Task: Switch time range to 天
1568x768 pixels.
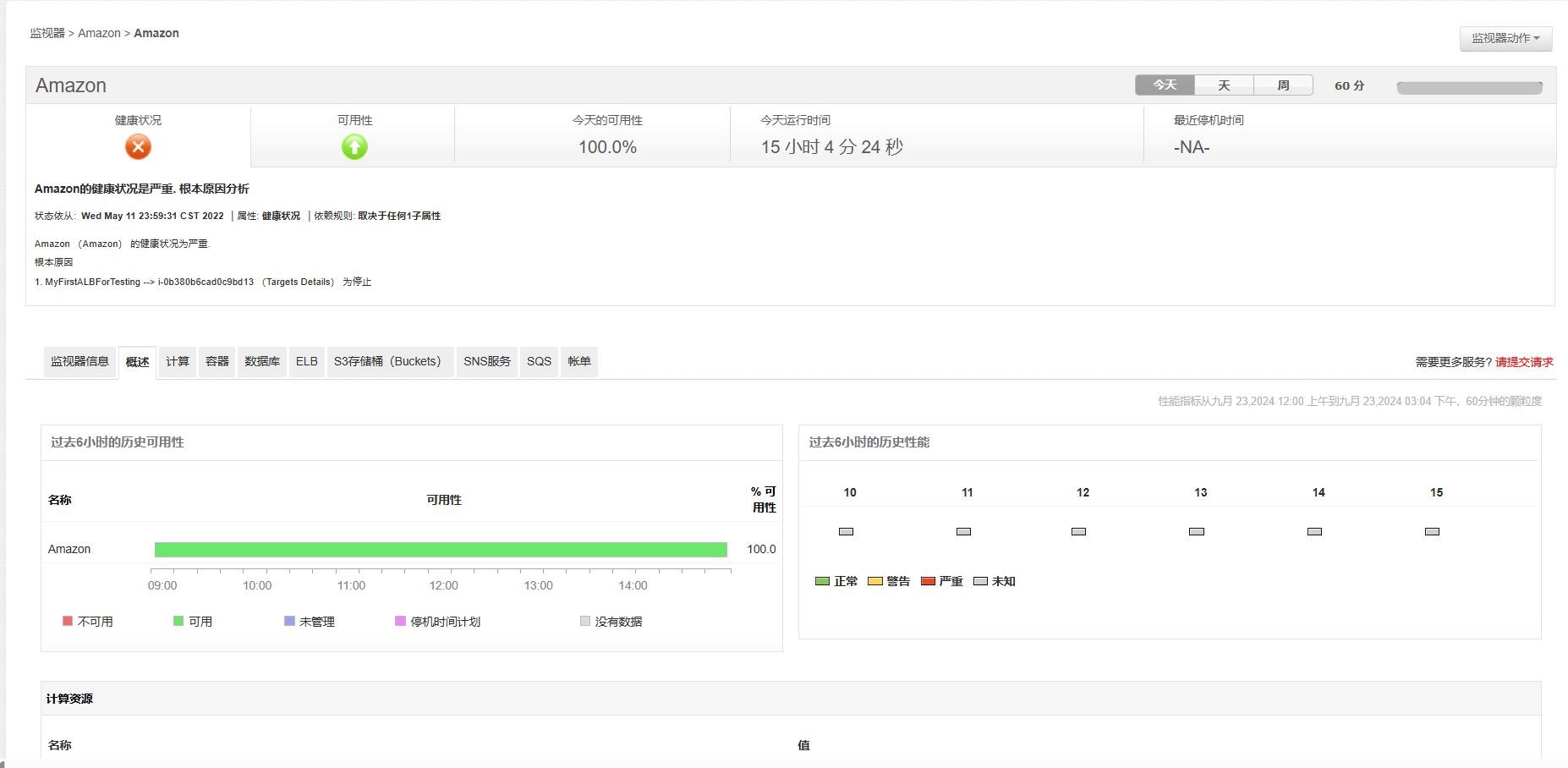Action: click(1224, 85)
